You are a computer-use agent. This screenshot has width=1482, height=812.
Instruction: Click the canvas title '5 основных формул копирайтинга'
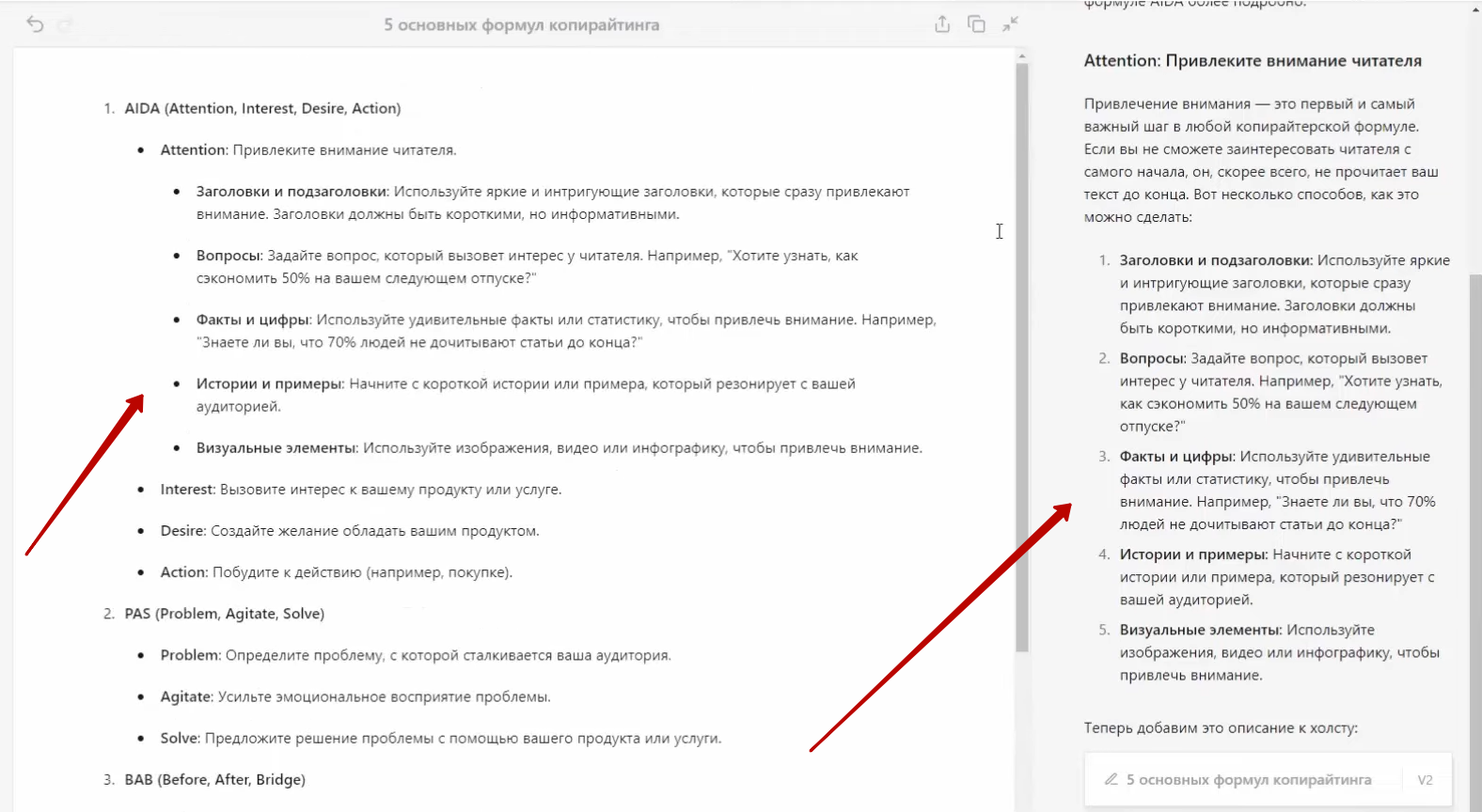521,25
